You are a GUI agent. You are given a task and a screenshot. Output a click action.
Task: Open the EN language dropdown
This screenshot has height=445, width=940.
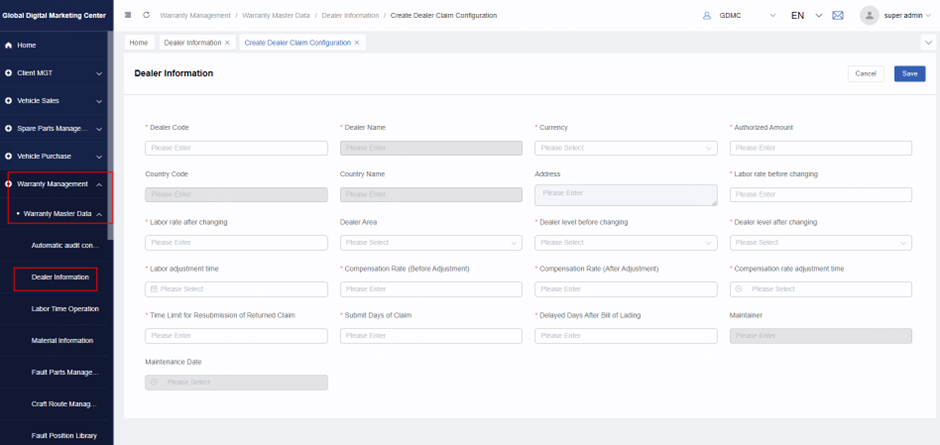(x=806, y=16)
